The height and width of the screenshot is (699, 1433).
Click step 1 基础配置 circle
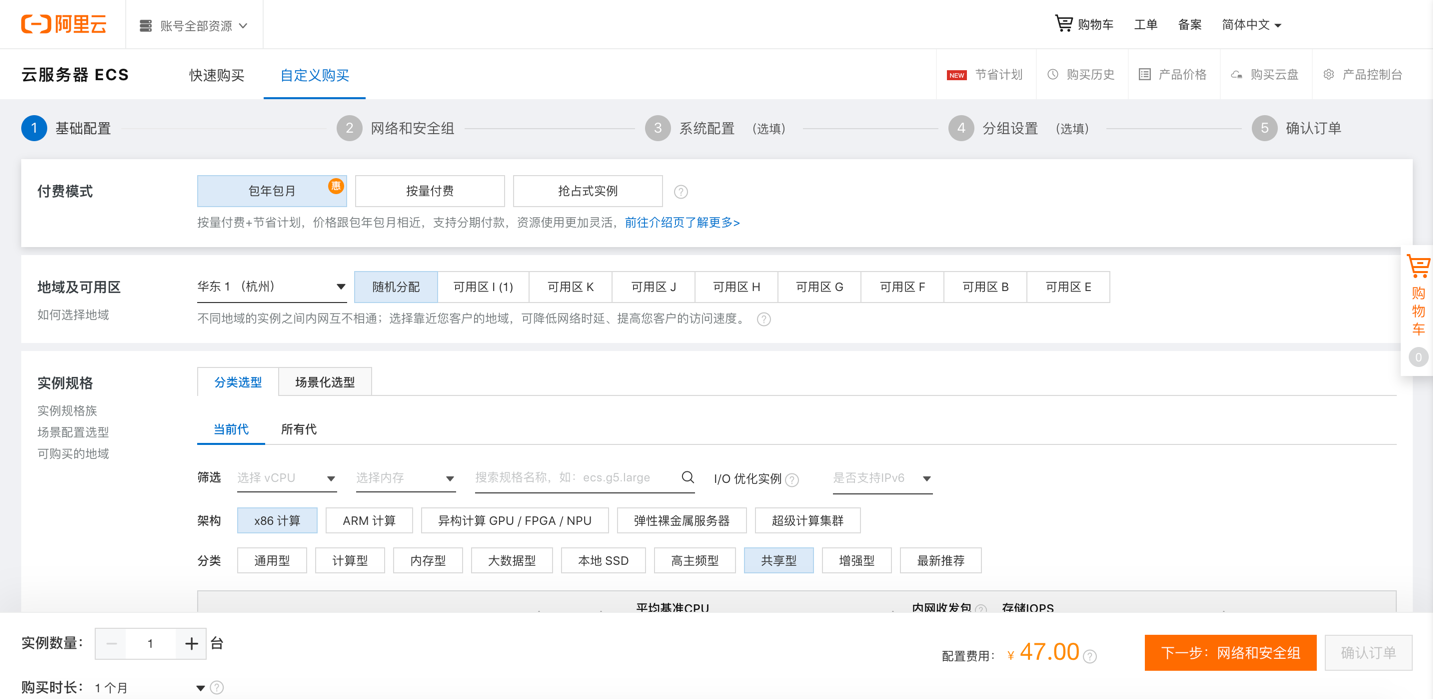tap(34, 128)
